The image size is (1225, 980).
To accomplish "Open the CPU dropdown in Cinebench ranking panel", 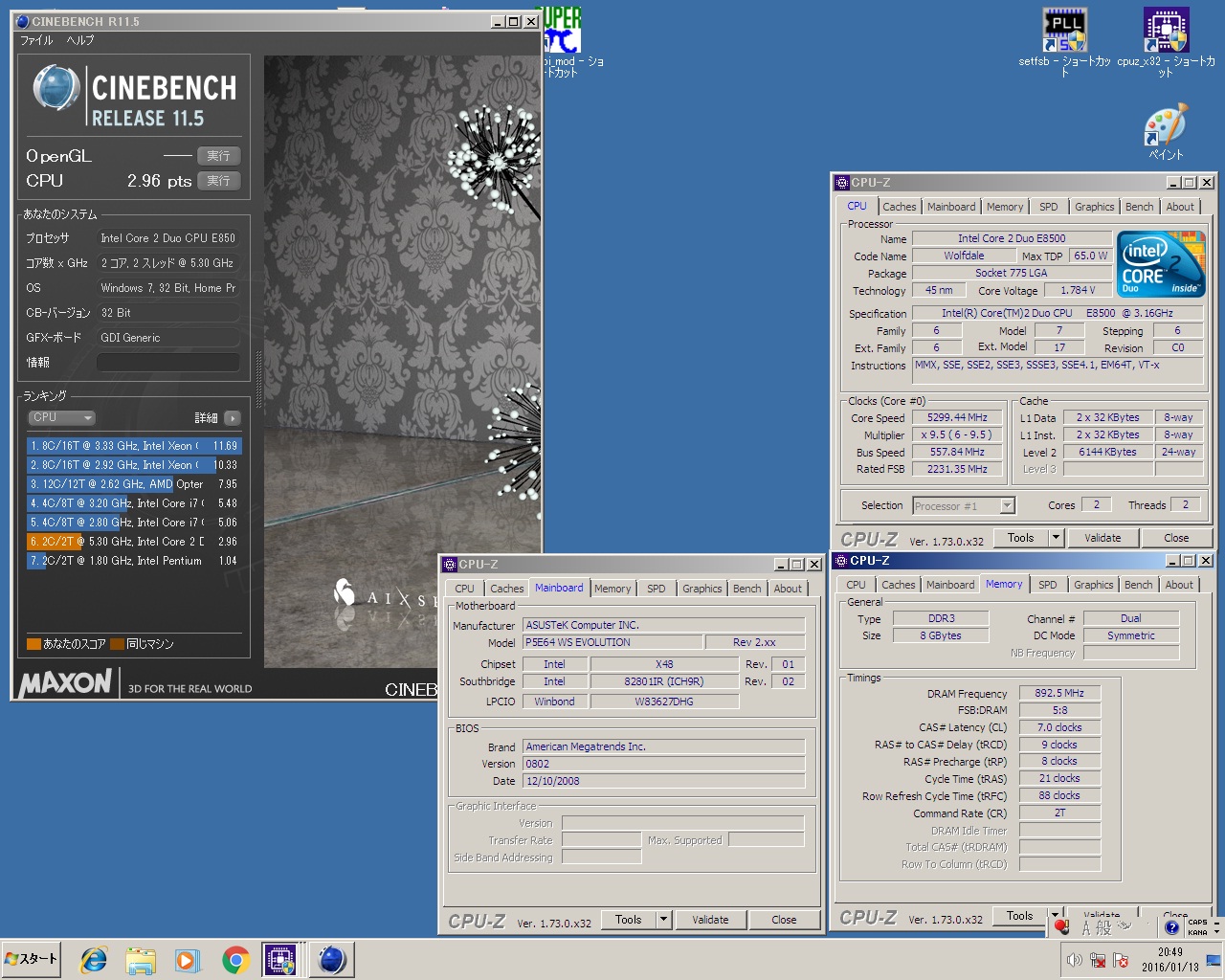I will (x=61, y=417).
